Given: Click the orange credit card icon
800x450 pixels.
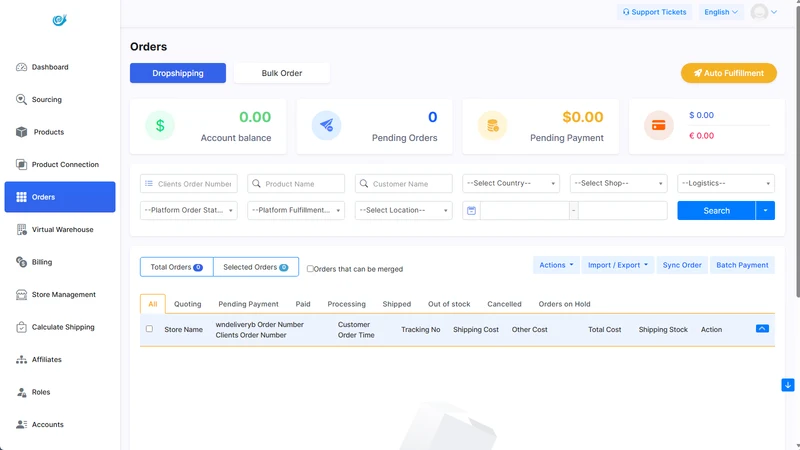Looking at the screenshot, I should coord(659,126).
